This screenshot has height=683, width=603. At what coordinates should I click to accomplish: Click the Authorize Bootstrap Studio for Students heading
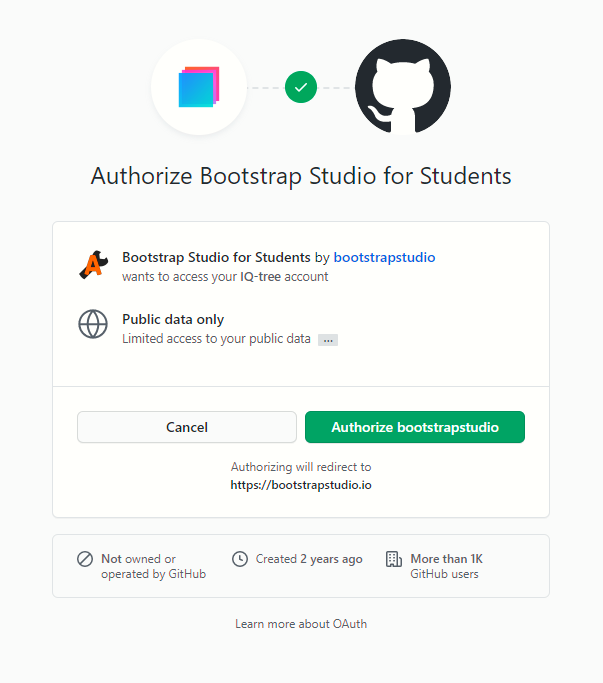point(301,176)
